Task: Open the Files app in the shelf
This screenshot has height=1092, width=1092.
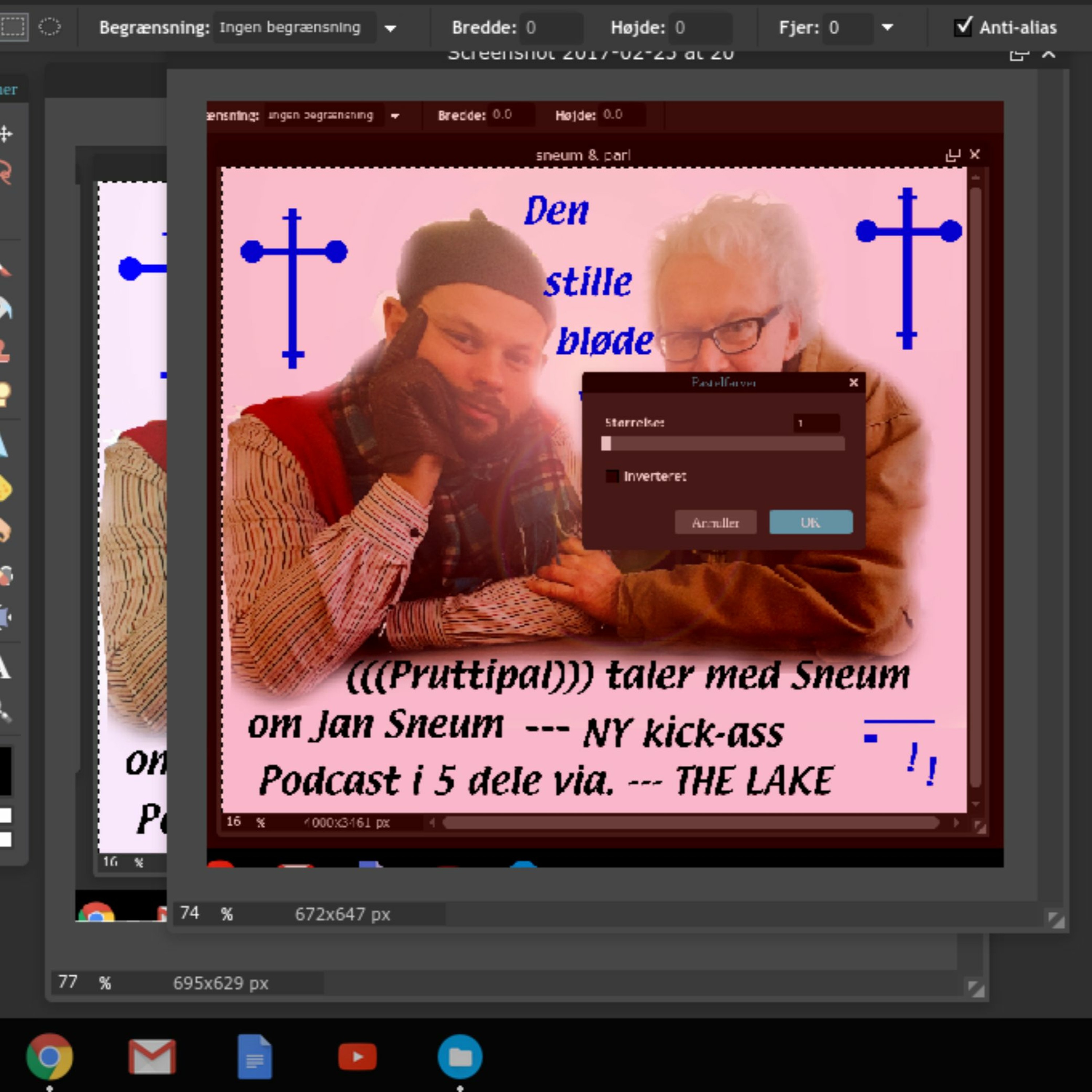Action: tap(459, 1056)
